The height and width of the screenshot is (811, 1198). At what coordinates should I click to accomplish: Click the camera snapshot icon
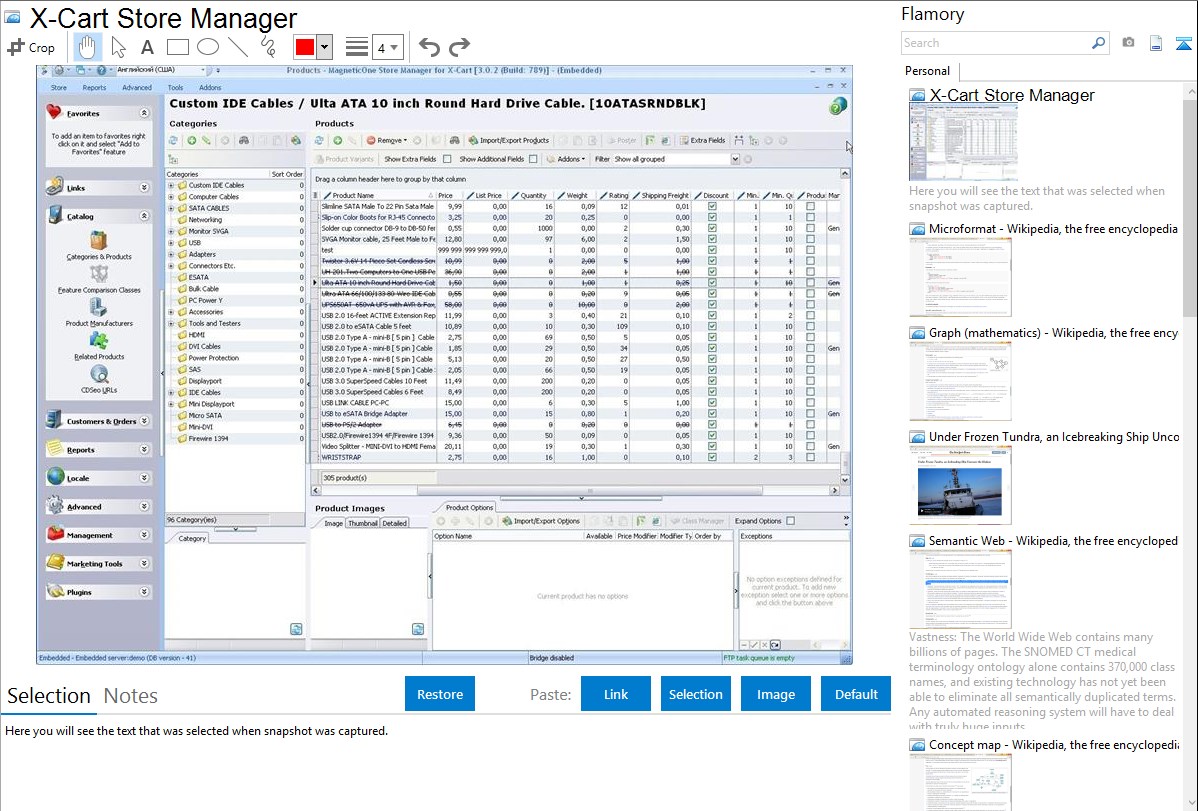point(1128,43)
